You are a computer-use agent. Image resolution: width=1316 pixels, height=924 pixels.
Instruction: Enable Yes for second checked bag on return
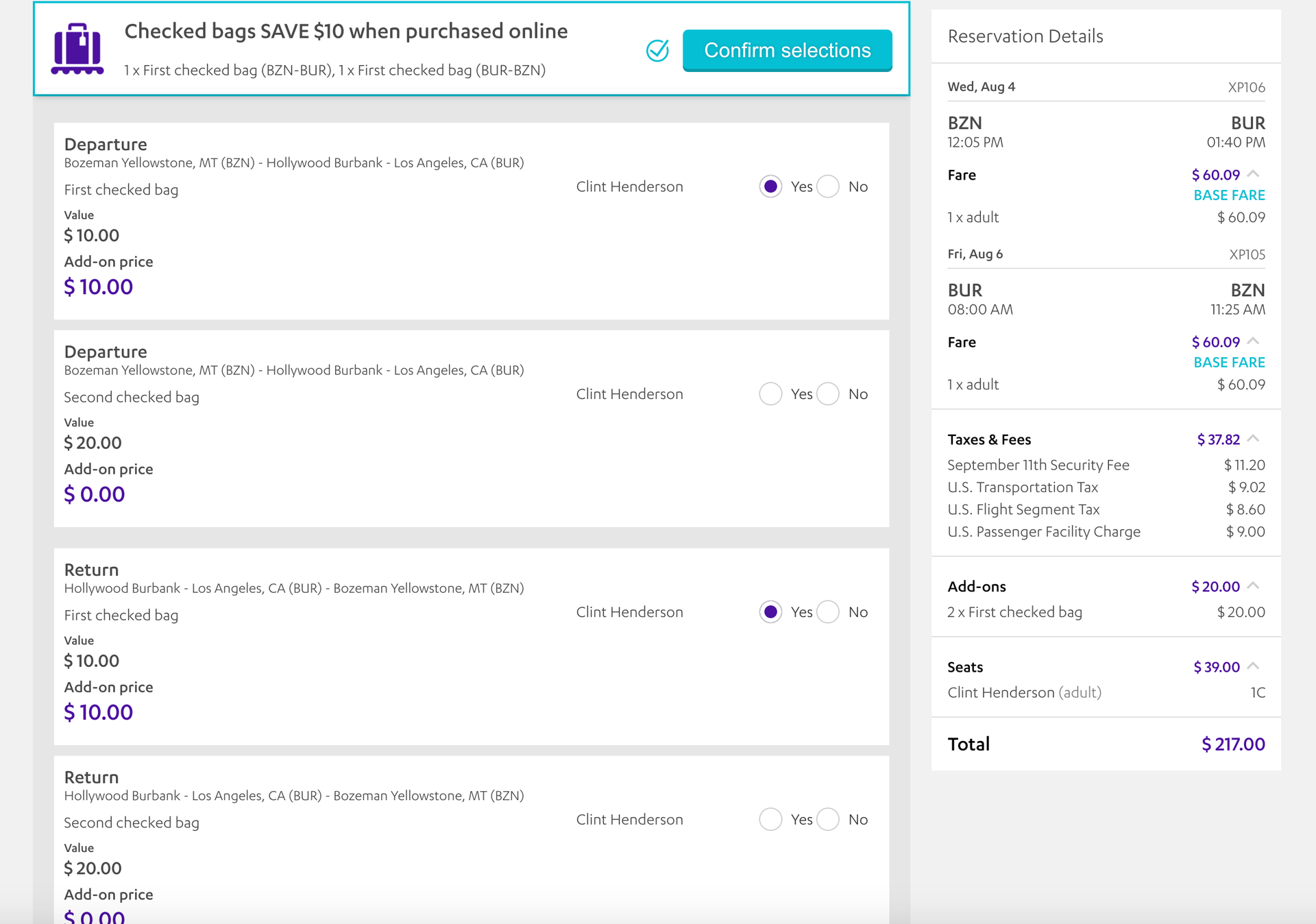click(770, 819)
